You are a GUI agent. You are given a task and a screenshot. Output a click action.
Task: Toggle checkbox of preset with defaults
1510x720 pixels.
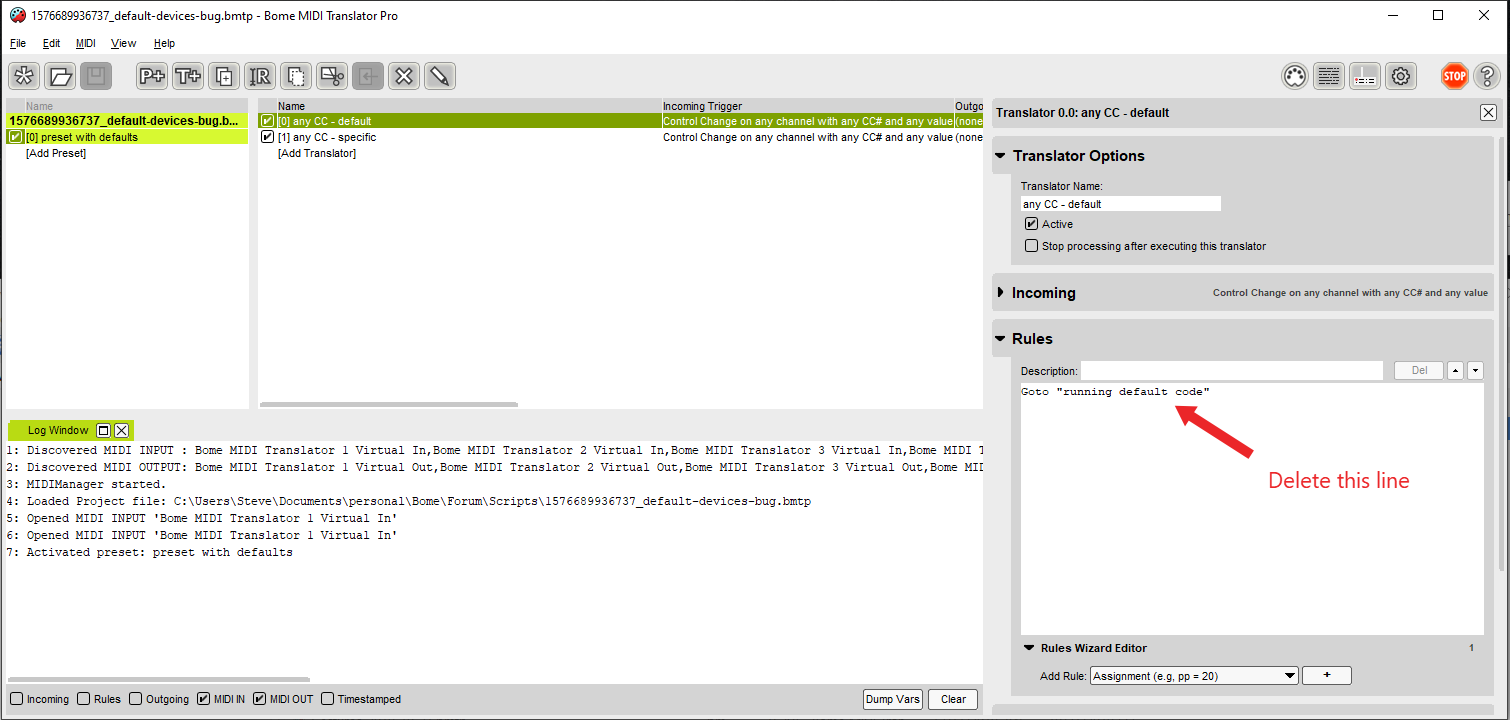click(15, 137)
